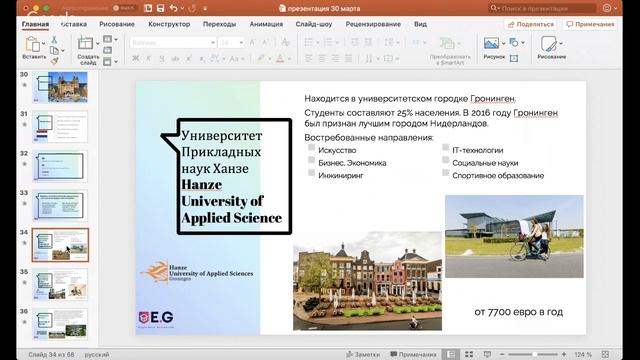Toggle Заметки notes pane

click(x=363, y=354)
